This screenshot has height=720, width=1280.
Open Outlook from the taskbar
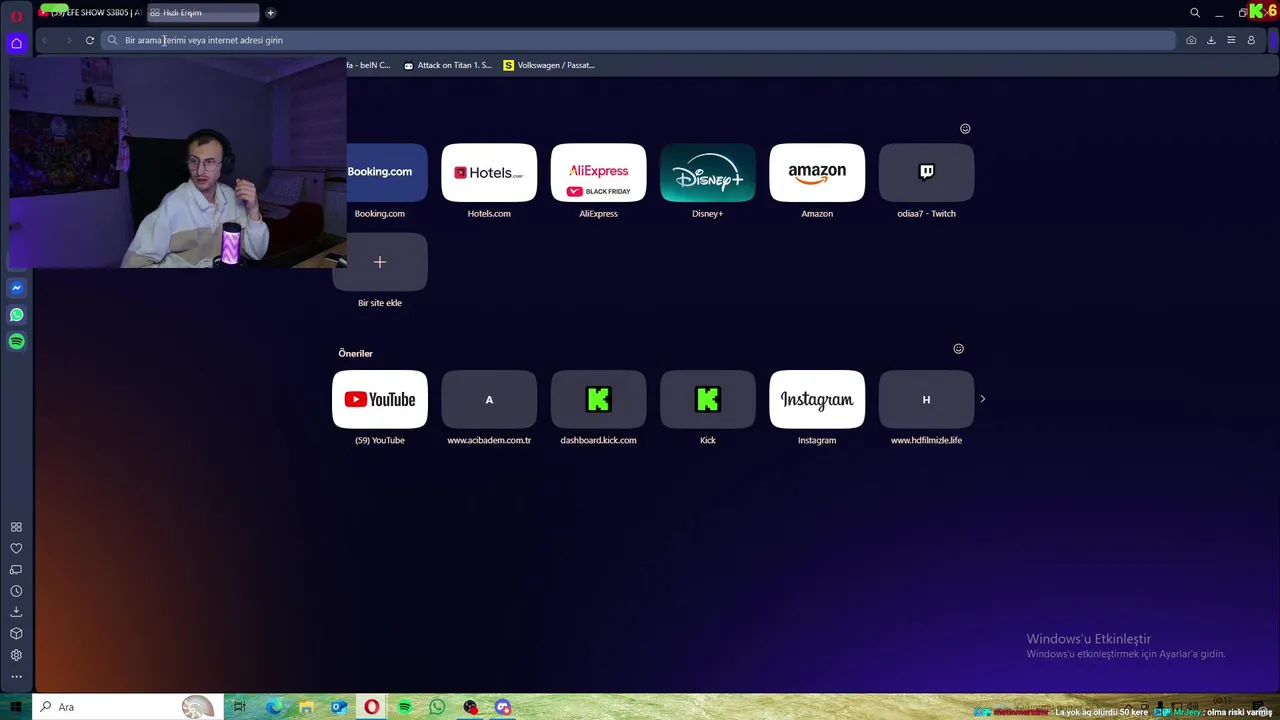(x=339, y=707)
